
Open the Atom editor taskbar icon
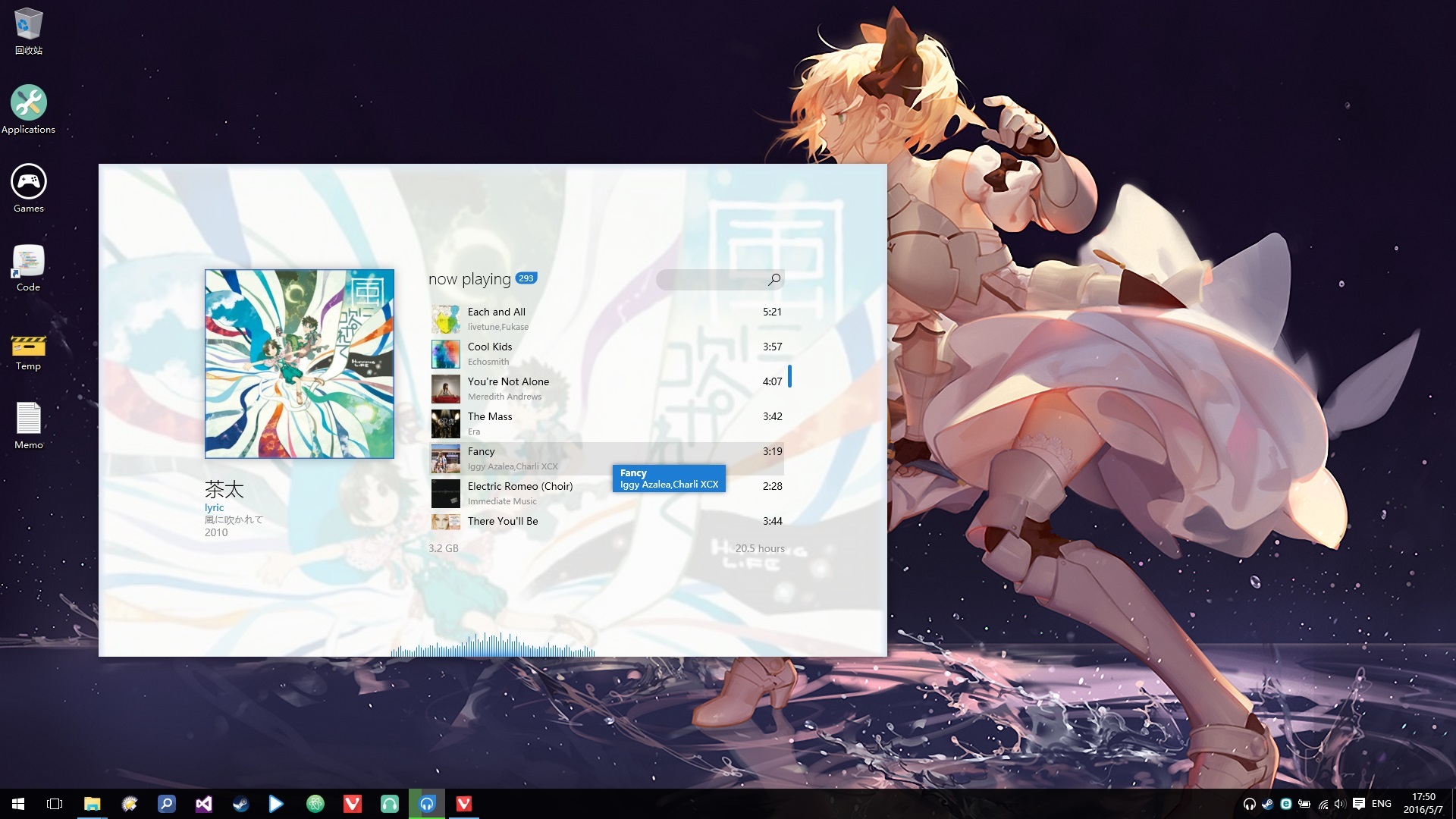315,804
